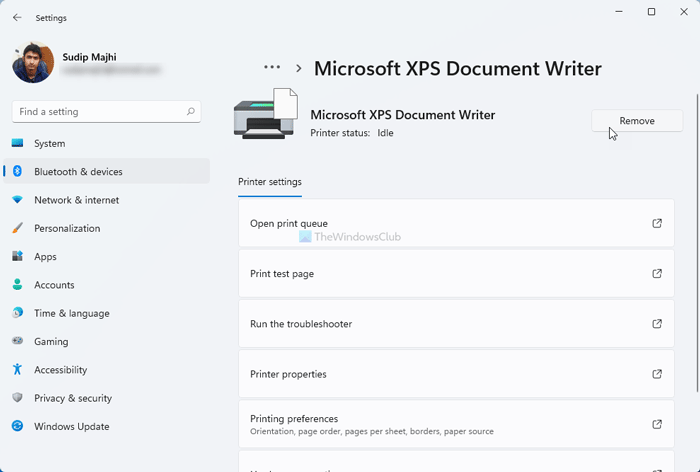Click the user profile picture
This screenshot has height=472, width=700.
(x=33, y=63)
